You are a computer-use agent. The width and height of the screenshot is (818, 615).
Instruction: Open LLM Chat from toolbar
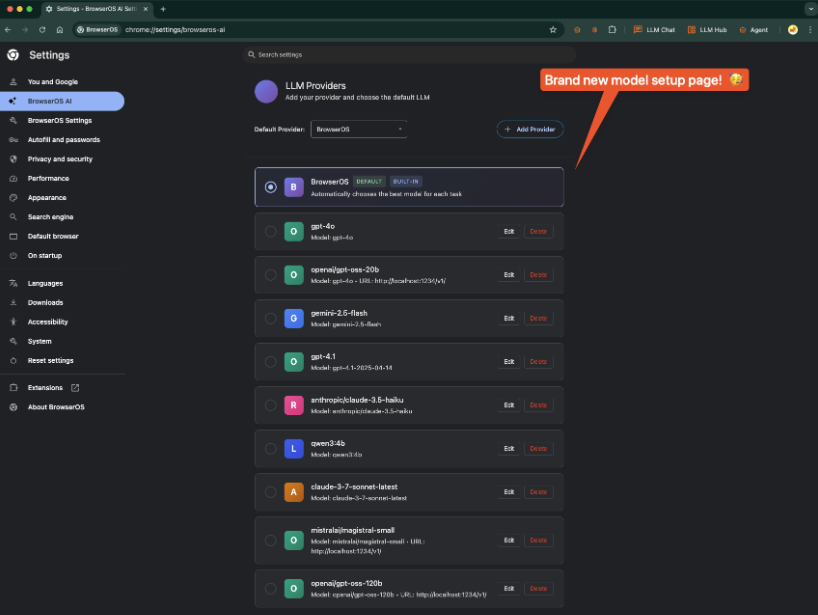pyautogui.click(x=654, y=30)
